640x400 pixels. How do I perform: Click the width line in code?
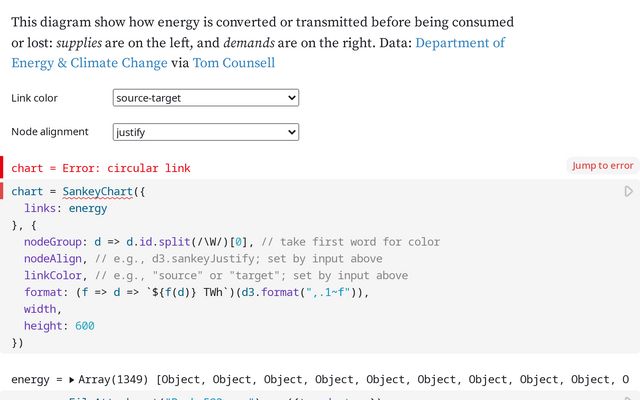tap(42, 310)
